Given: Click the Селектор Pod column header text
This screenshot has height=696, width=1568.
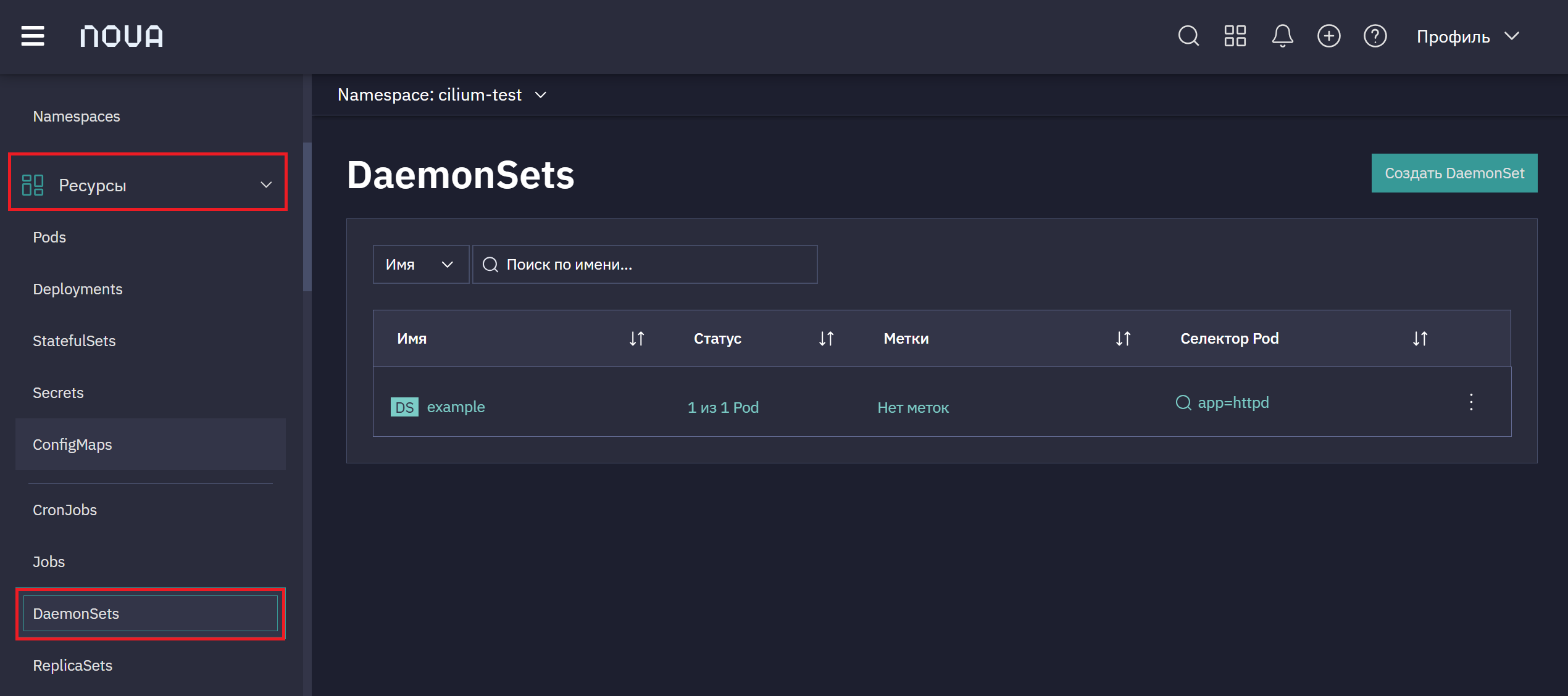Looking at the screenshot, I should click(x=1229, y=338).
